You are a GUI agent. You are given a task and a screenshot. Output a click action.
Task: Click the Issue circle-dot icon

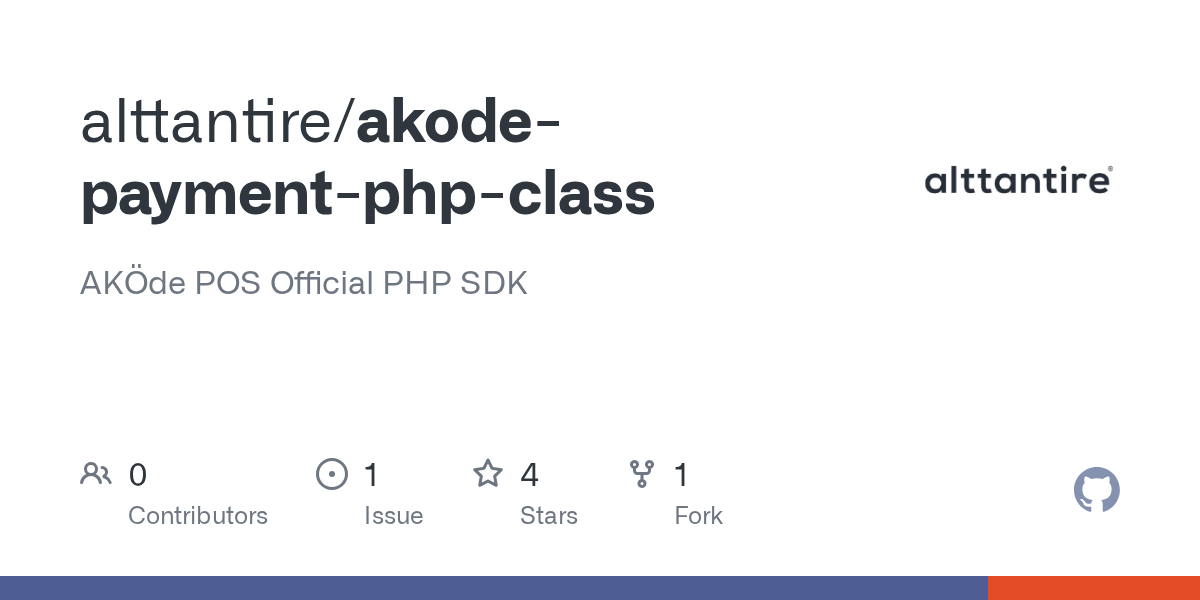(331, 474)
